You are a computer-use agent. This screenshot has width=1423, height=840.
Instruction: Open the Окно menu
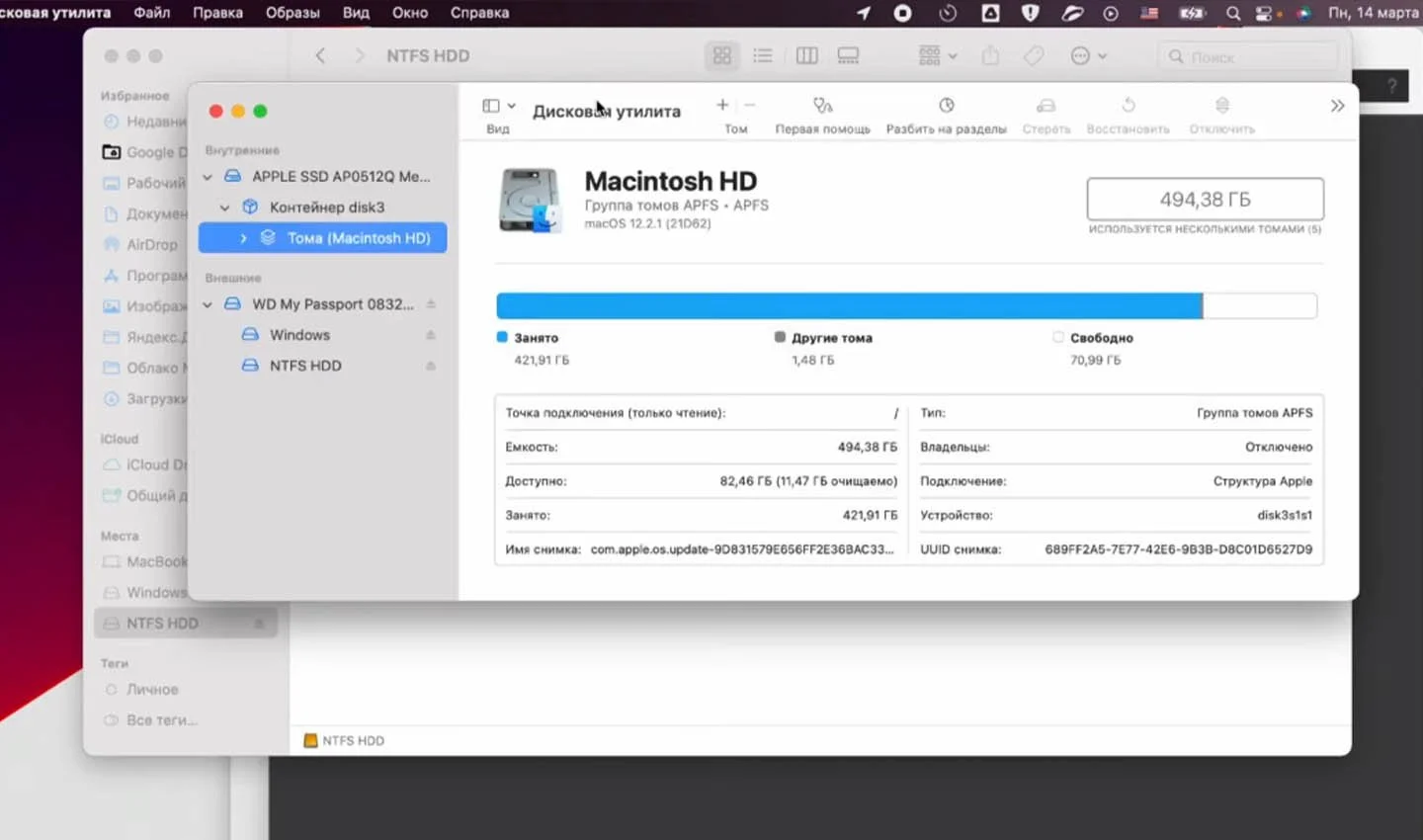(x=410, y=13)
